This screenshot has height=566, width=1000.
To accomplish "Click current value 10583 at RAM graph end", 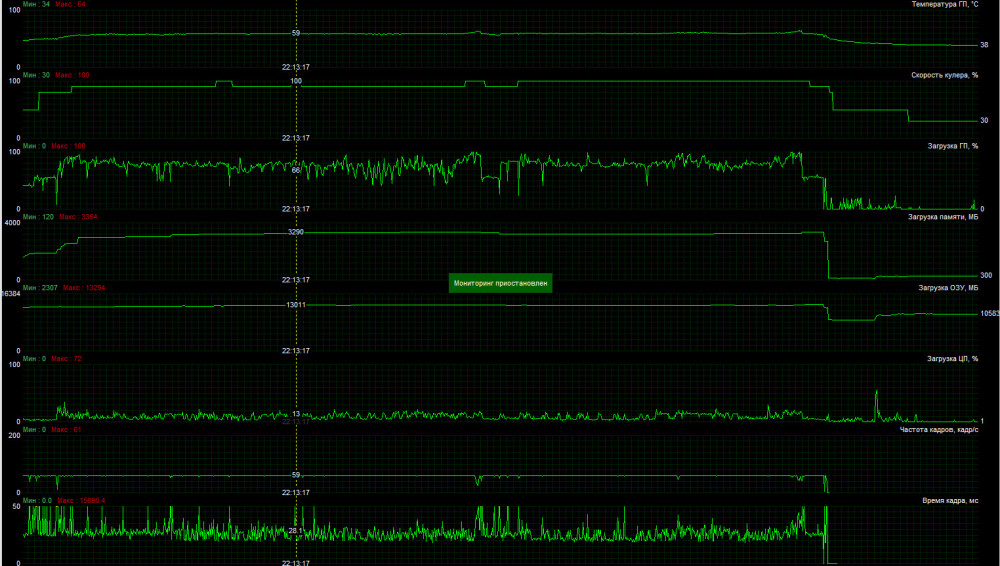I will 990,313.
